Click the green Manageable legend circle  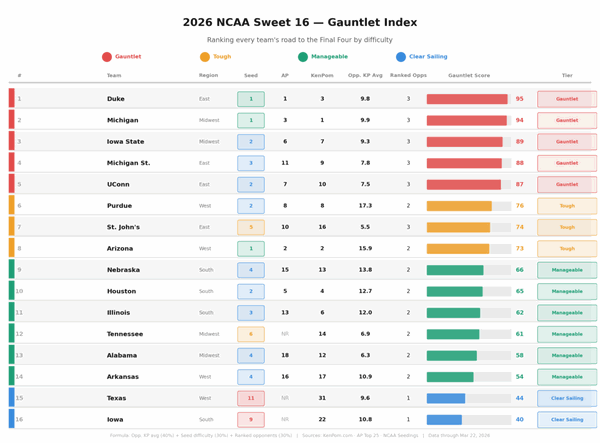point(303,57)
